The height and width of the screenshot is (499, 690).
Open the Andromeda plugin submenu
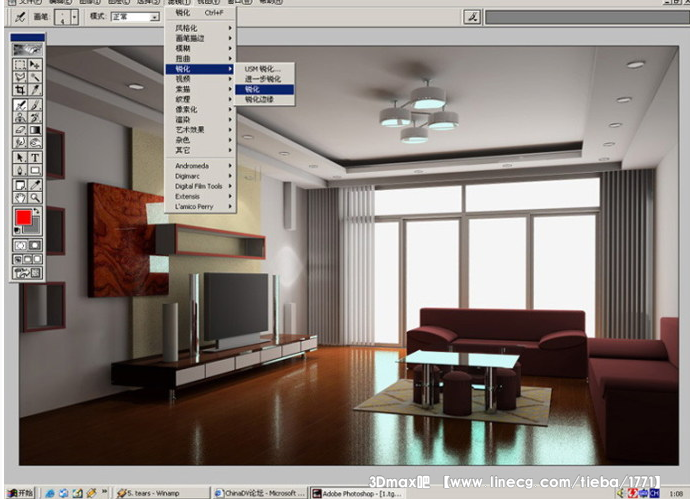(200, 166)
